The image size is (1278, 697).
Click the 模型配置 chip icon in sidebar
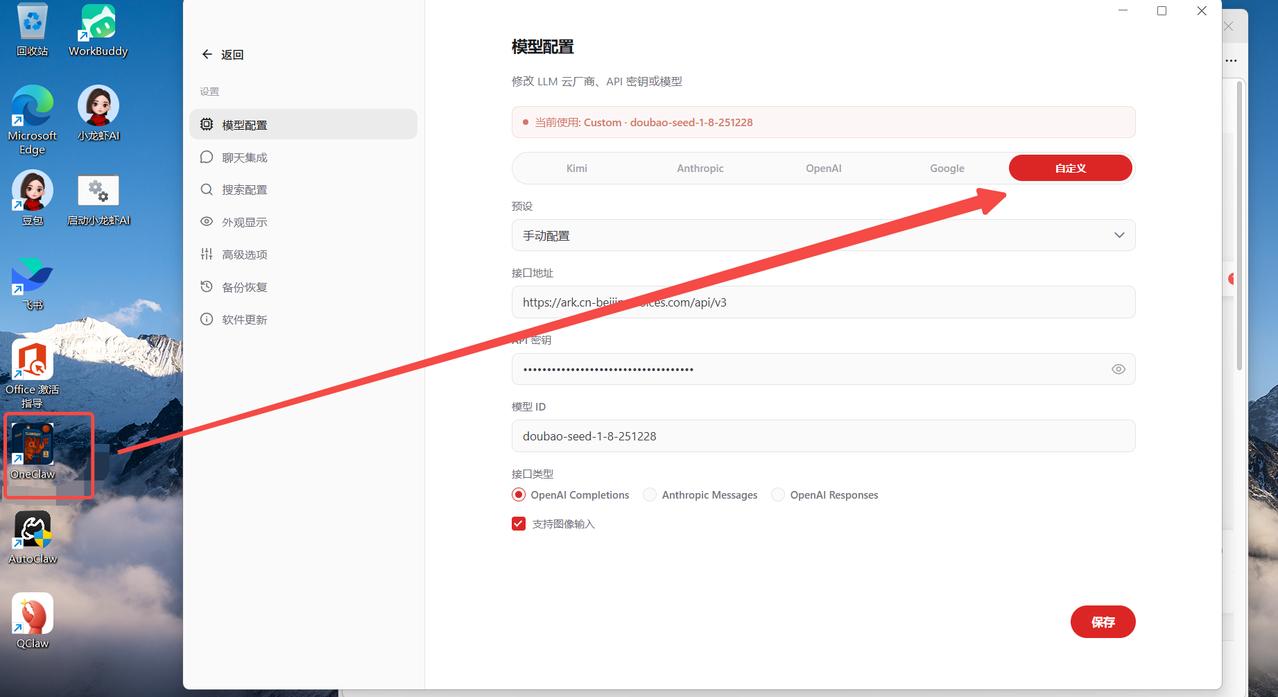point(206,125)
